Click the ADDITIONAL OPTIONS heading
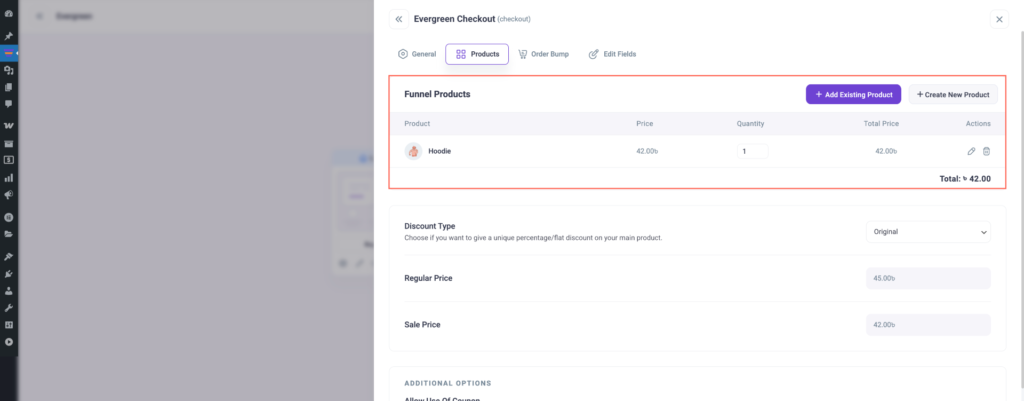This screenshot has height=401, width=1024. [x=448, y=383]
